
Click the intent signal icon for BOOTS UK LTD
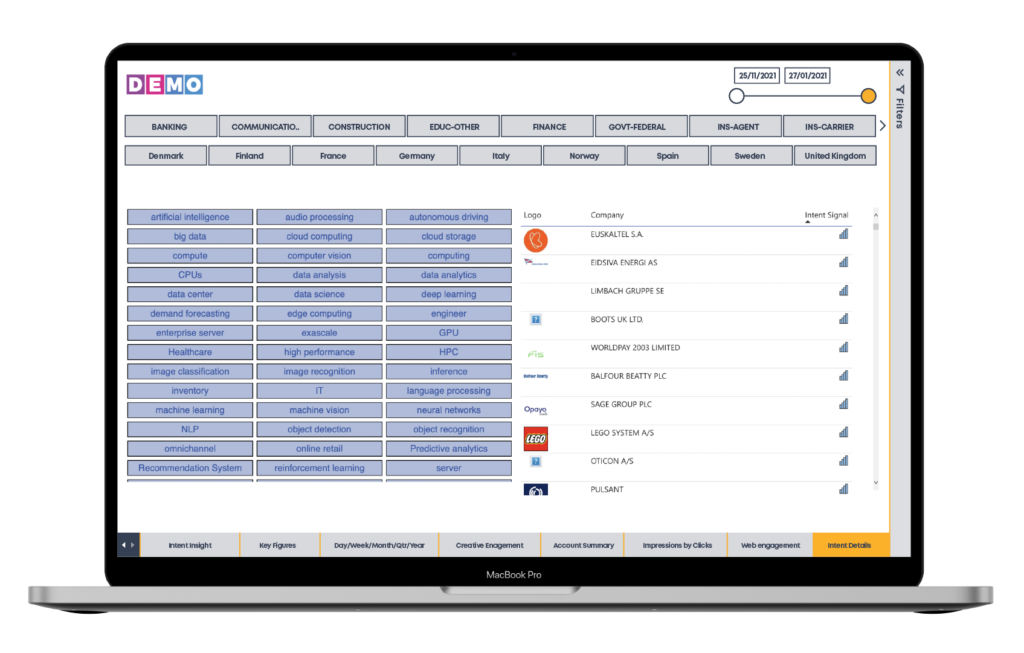[843, 319]
